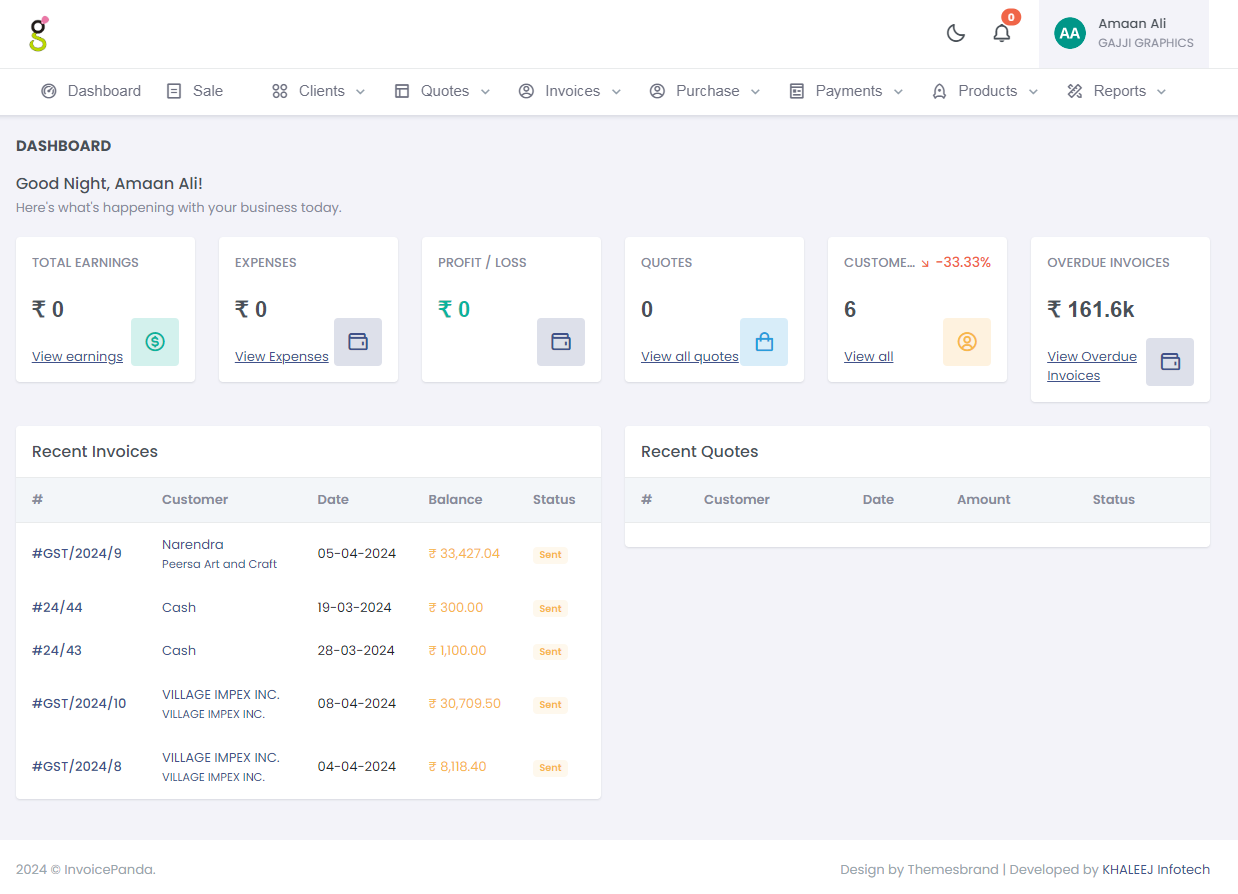
Task: Click the green dollar icon in Total Earnings
Action: click(x=155, y=342)
